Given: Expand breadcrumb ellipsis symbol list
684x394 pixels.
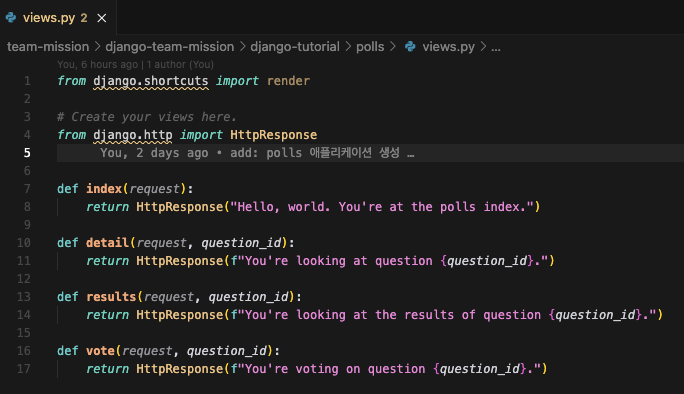Looking at the screenshot, I should click(496, 47).
